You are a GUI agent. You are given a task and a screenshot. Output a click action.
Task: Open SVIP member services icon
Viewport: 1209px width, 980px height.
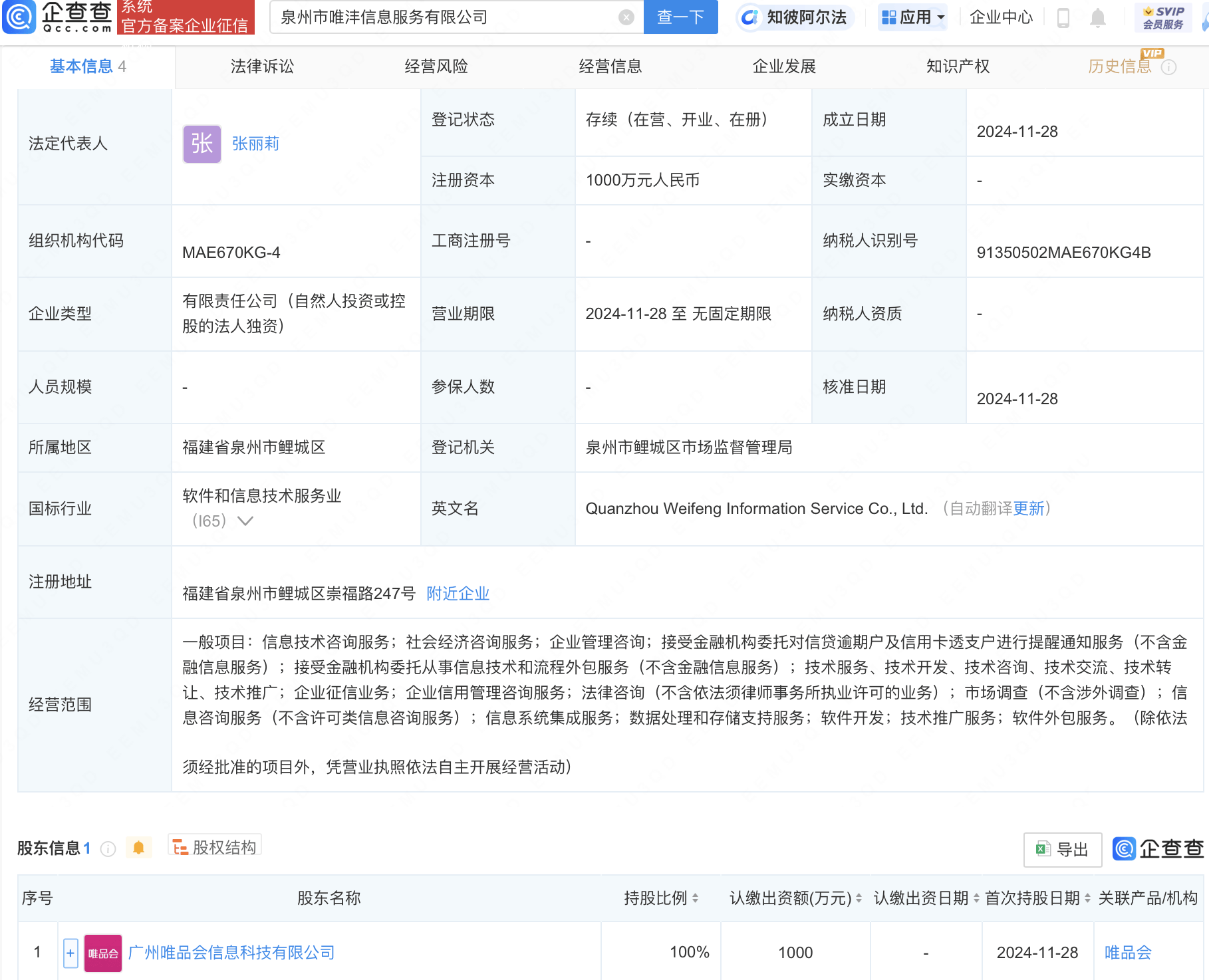pos(1163,17)
